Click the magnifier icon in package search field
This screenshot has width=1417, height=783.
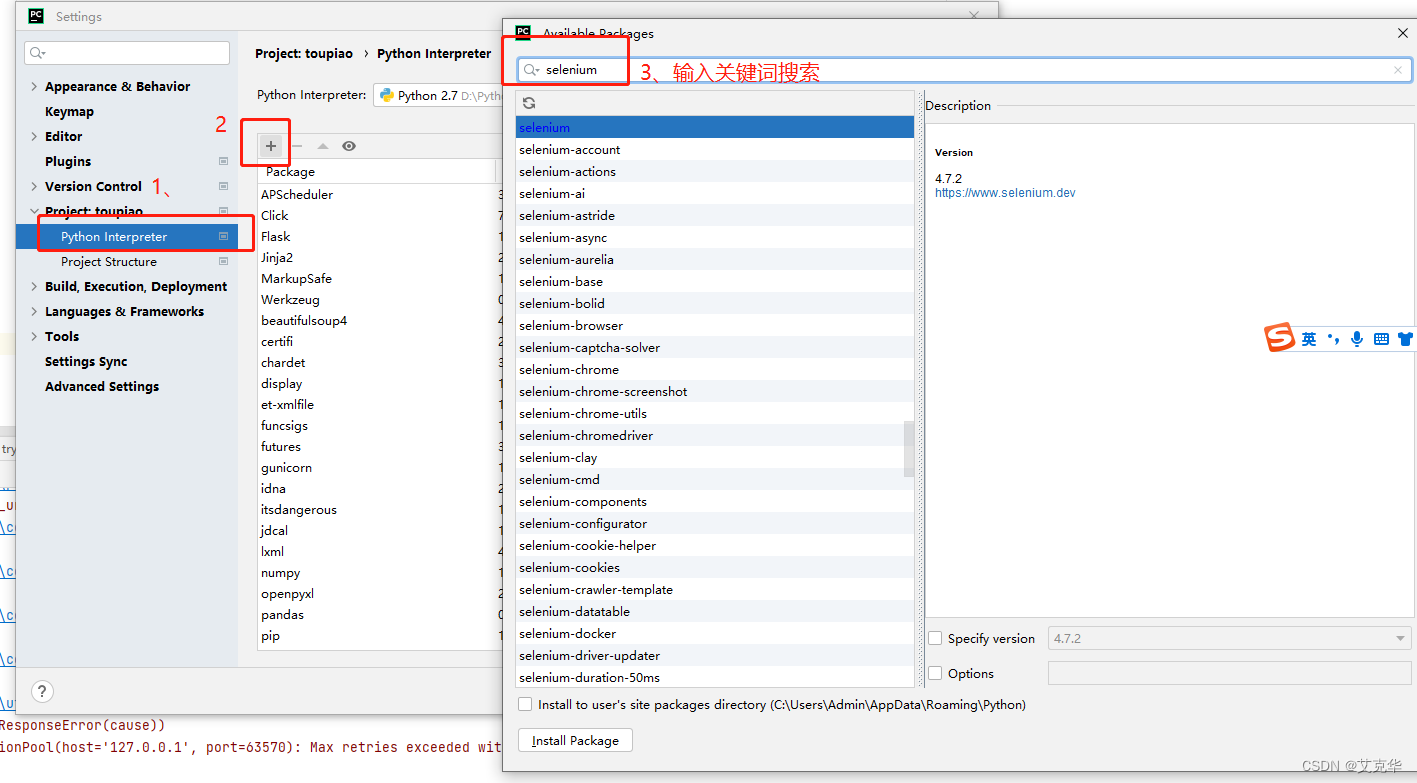coord(531,70)
